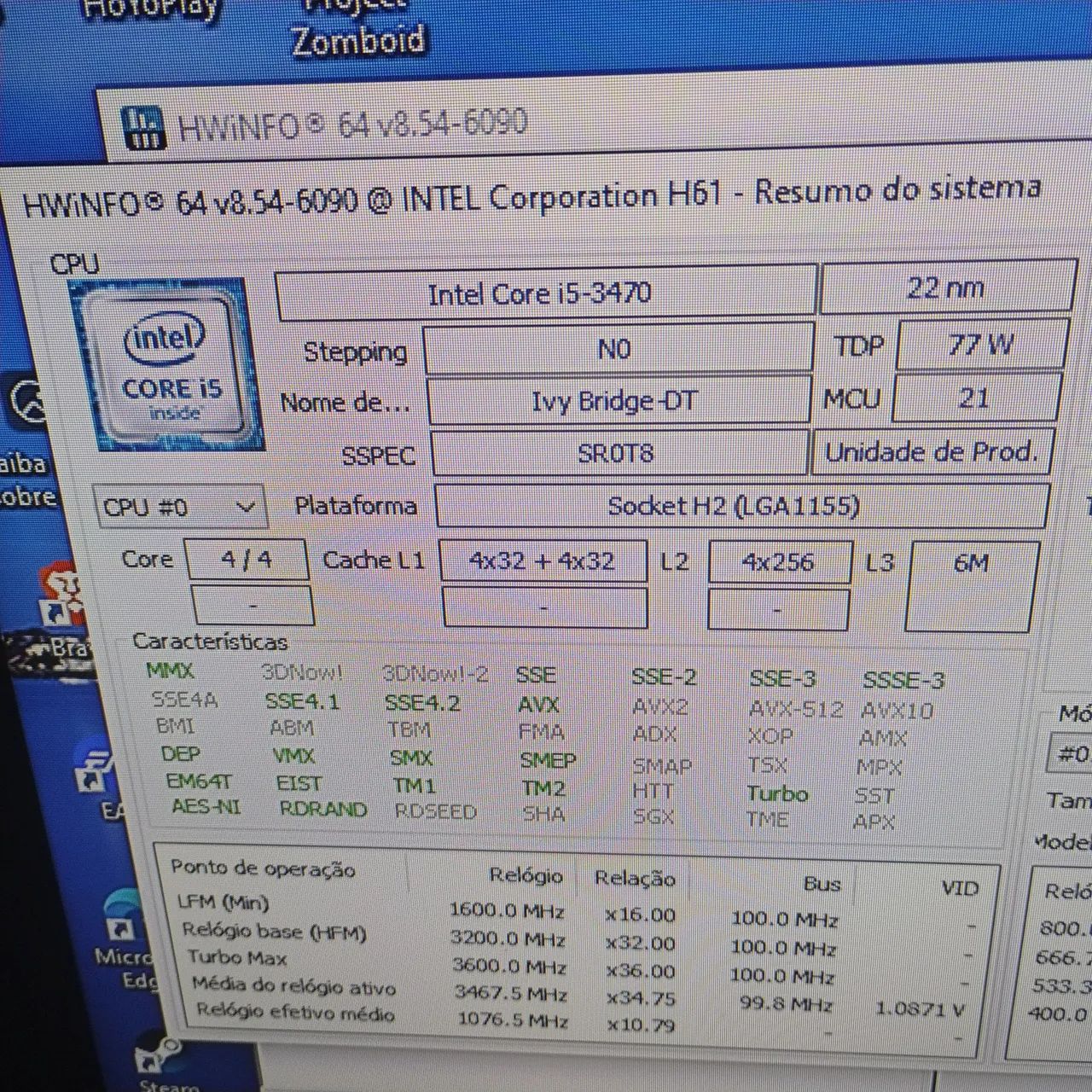Click the SSE4.2 feature flag

click(x=422, y=703)
